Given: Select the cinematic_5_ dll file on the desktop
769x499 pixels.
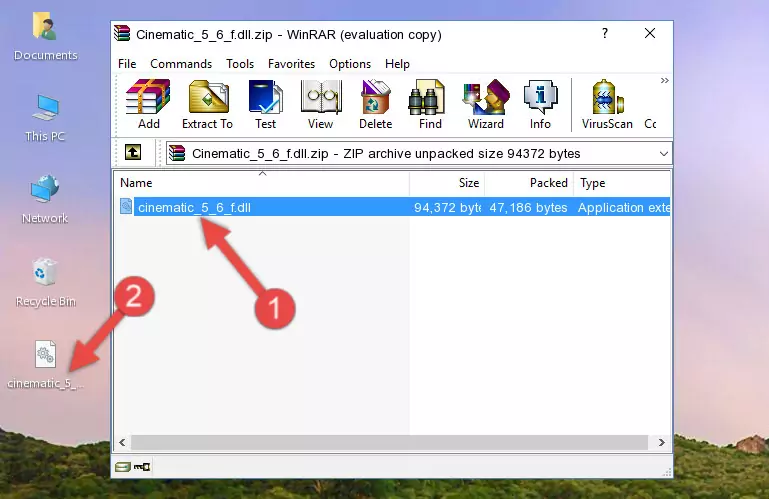Looking at the screenshot, I should pyautogui.click(x=45, y=365).
